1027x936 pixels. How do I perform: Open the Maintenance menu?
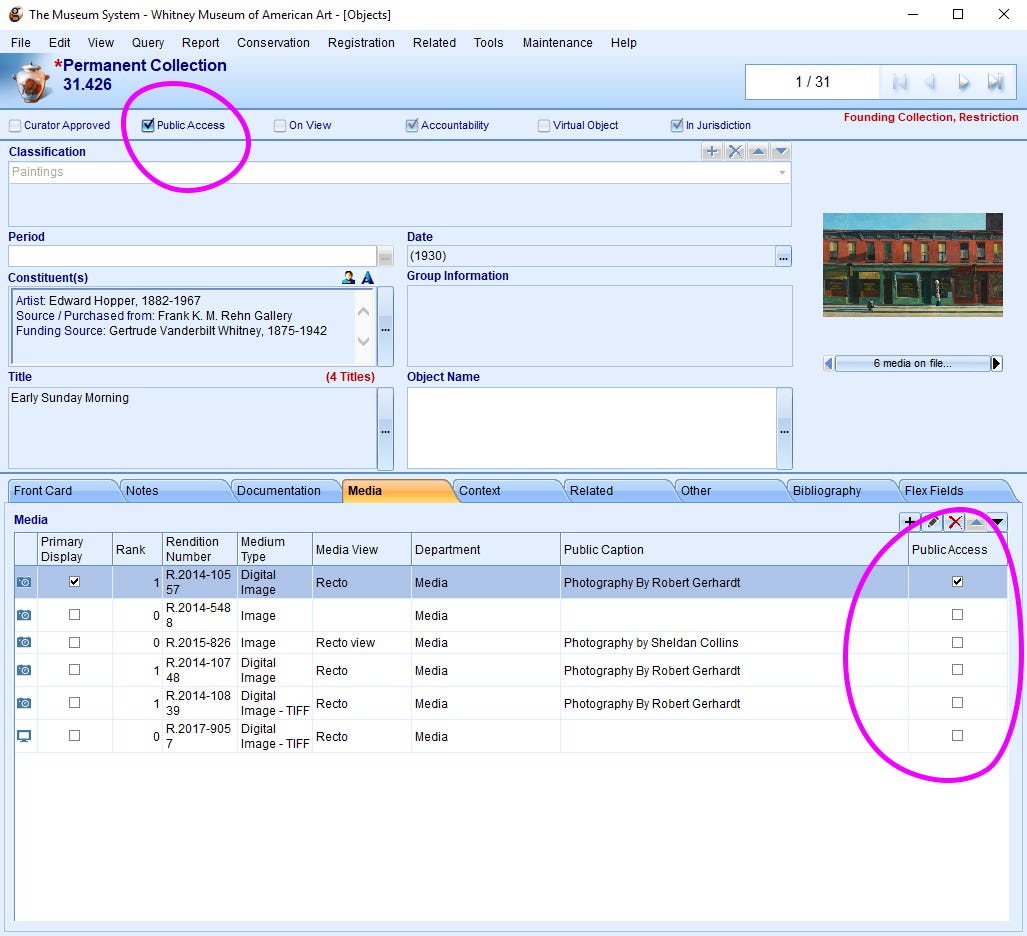pyautogui.click(x=557, y=43)
